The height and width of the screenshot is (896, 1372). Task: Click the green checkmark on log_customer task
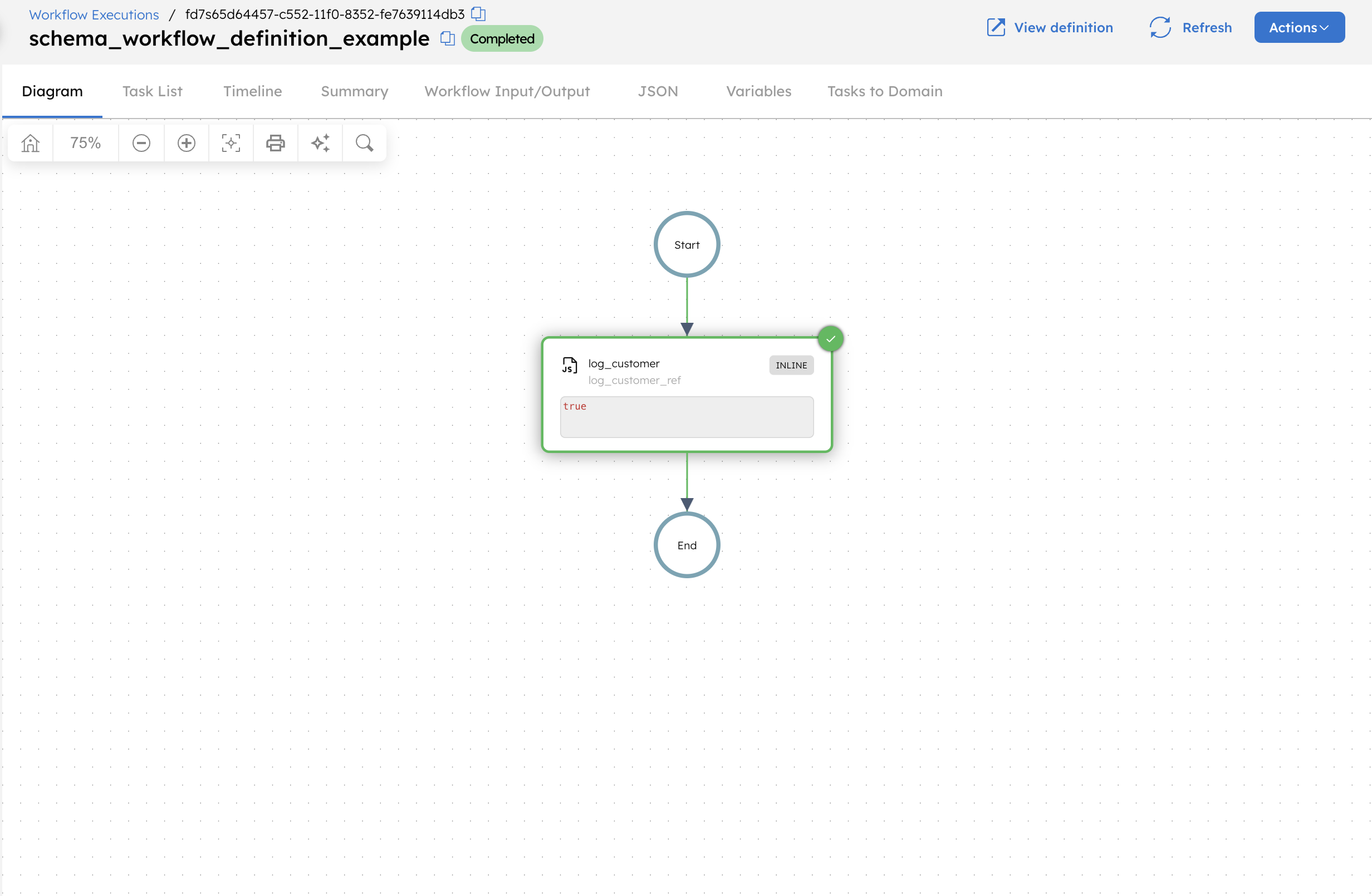[831, 338]
